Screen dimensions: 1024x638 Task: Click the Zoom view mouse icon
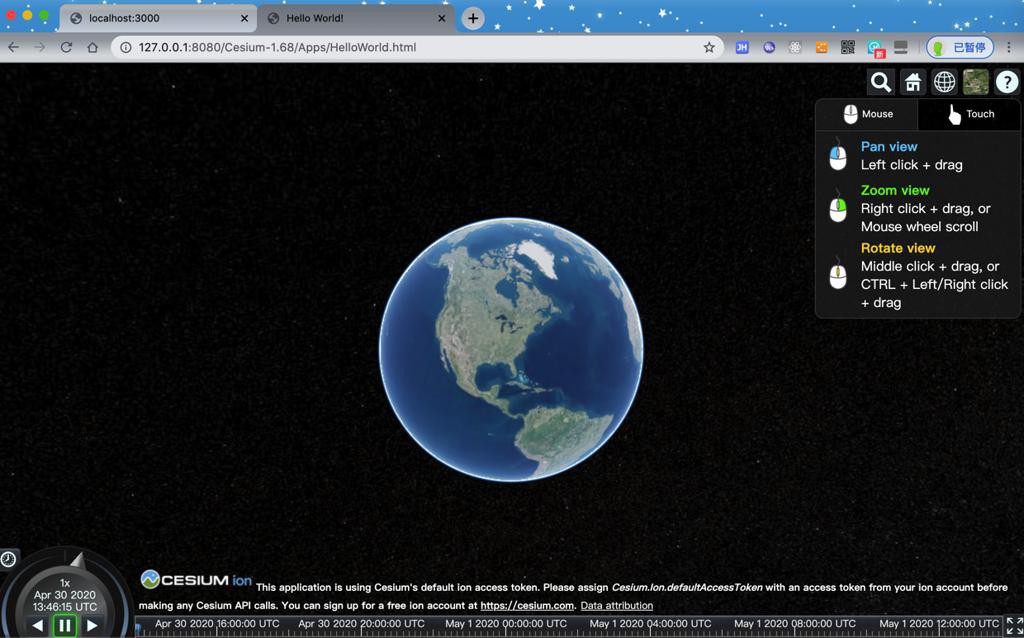(x=838, y=208)
